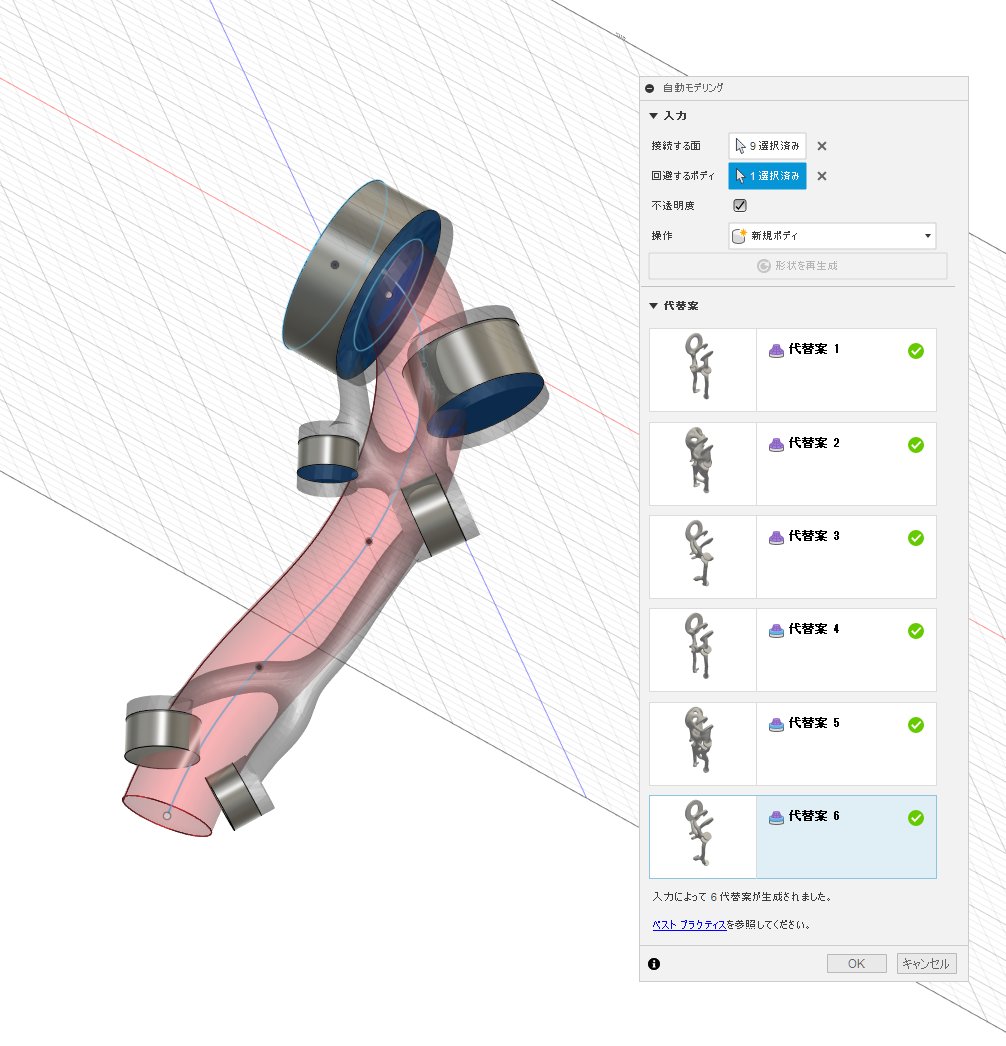Clear the 回避するボディ selection
The width and height of the screenshot is (1006, 1046).
[x=822, y=176]
